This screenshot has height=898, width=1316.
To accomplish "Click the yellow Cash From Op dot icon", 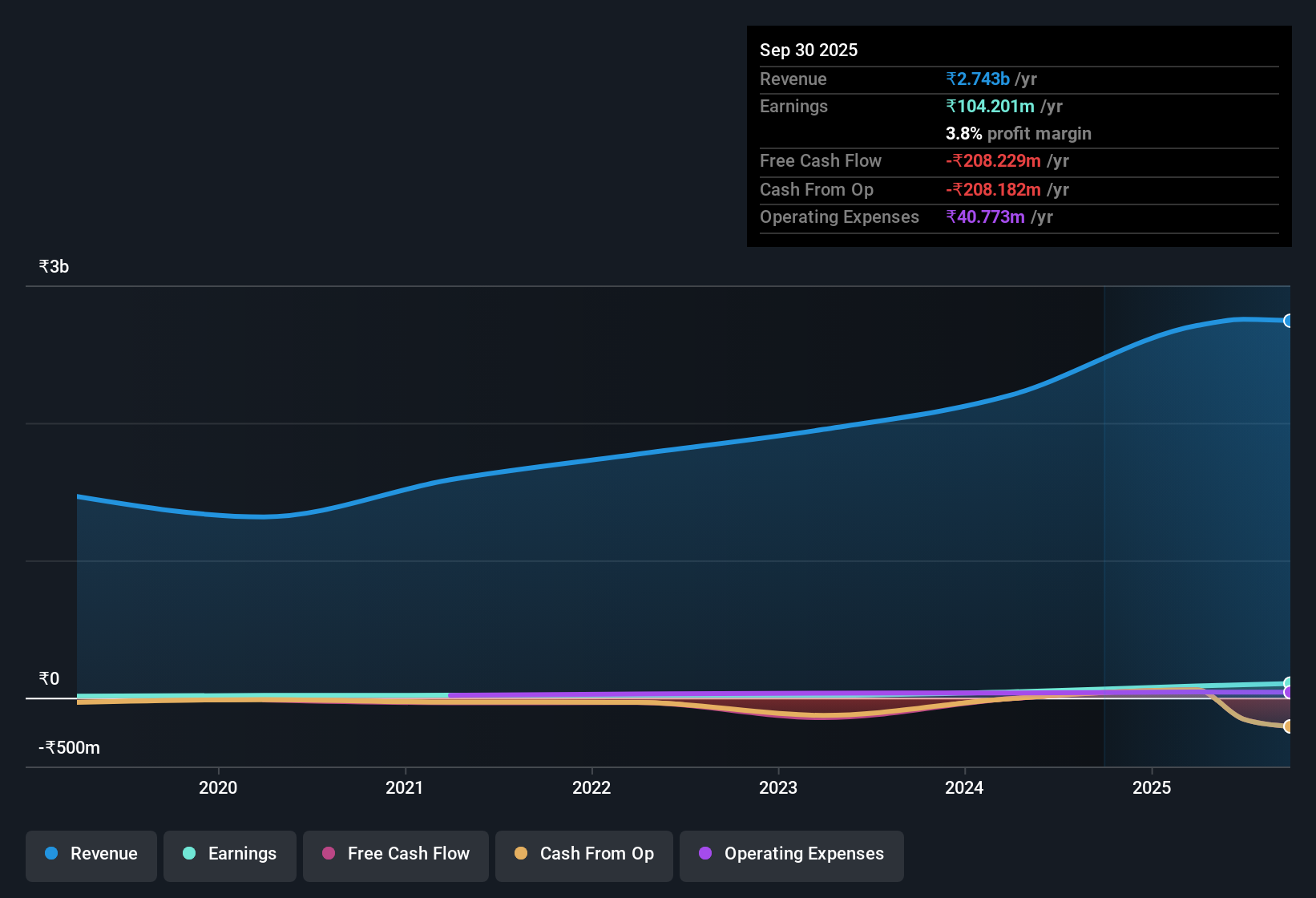I will (521, 854).
